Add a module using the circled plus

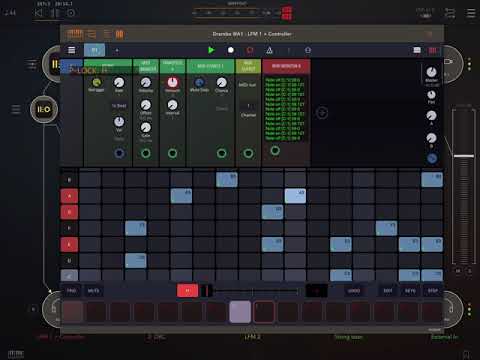click(x=322, y=113)
